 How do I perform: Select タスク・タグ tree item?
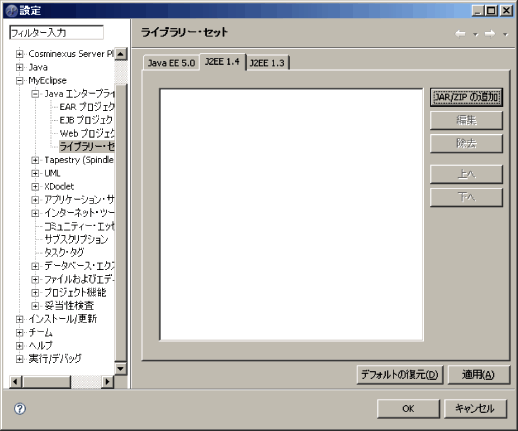[64, 253]
